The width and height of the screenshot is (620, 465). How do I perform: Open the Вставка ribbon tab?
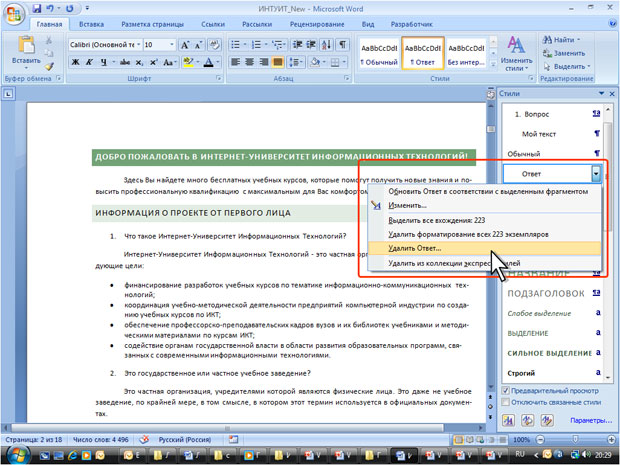pyautogui.click(x=91, y=24)
